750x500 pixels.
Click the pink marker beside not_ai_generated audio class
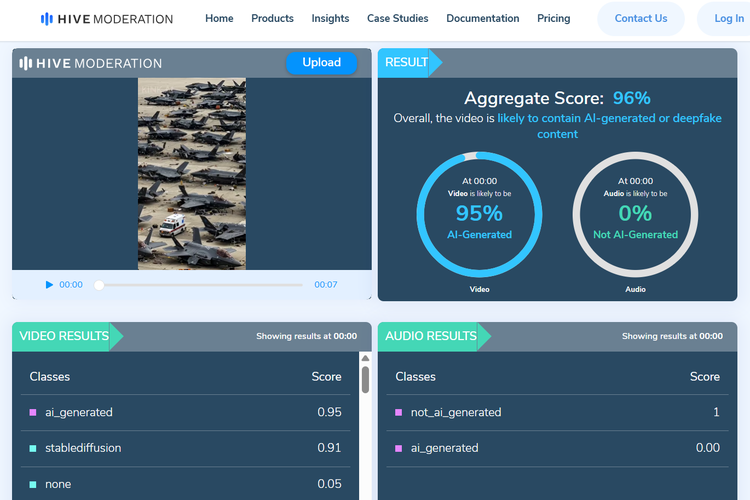[399, 412]
